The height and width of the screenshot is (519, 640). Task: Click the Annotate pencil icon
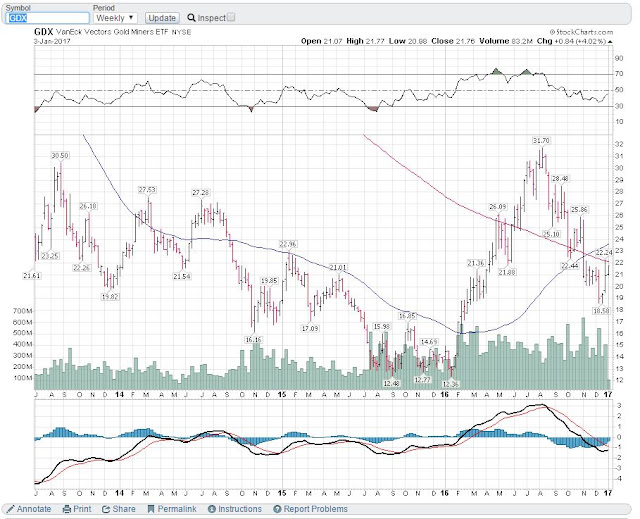[10, 509]
